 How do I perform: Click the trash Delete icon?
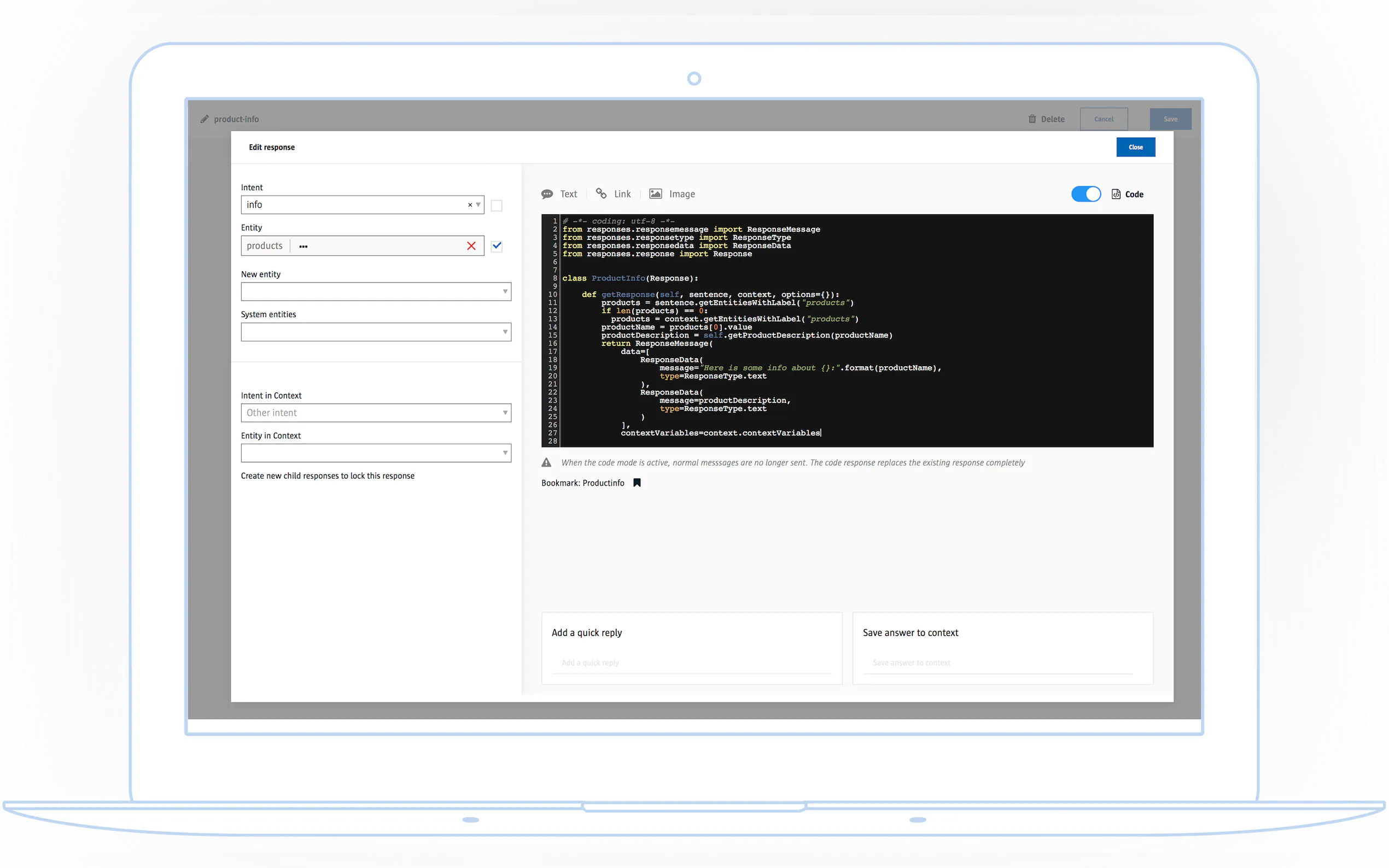point(1032,119)
